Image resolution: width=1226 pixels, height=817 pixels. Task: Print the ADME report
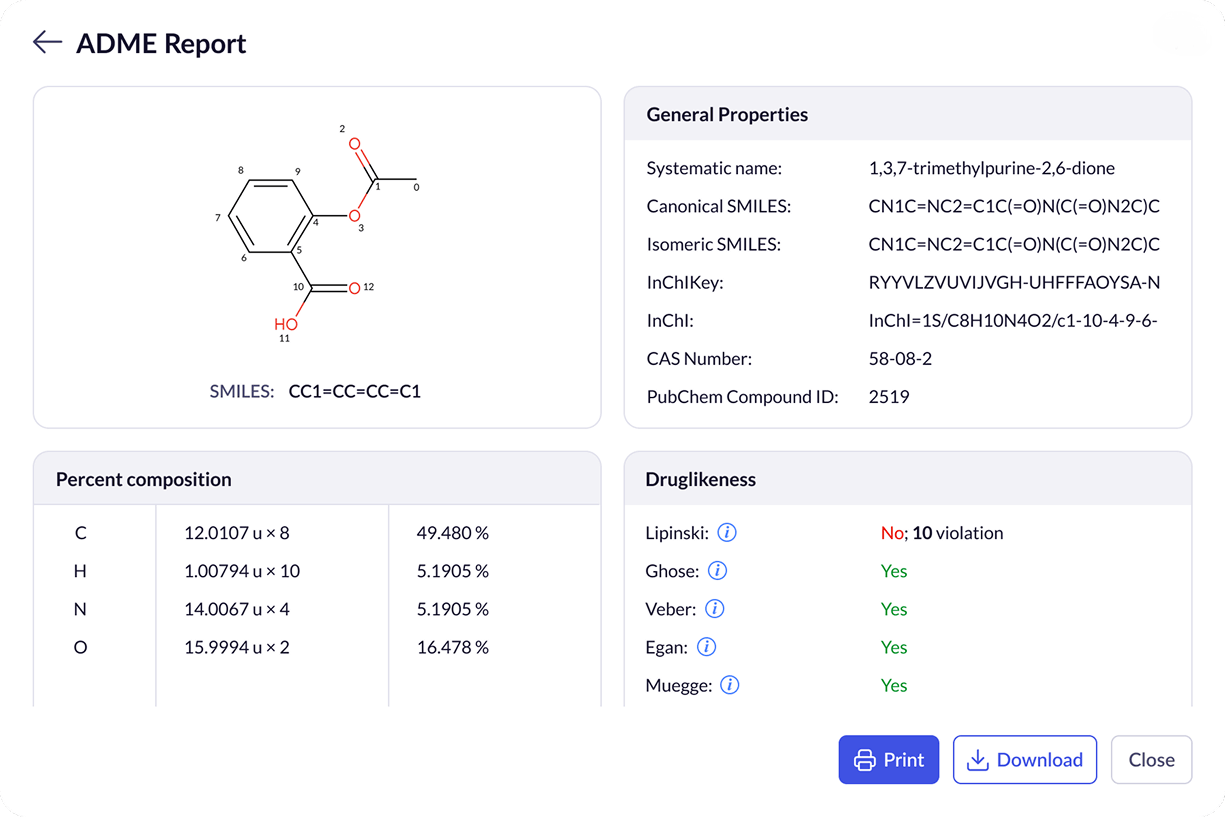(888, 760)
